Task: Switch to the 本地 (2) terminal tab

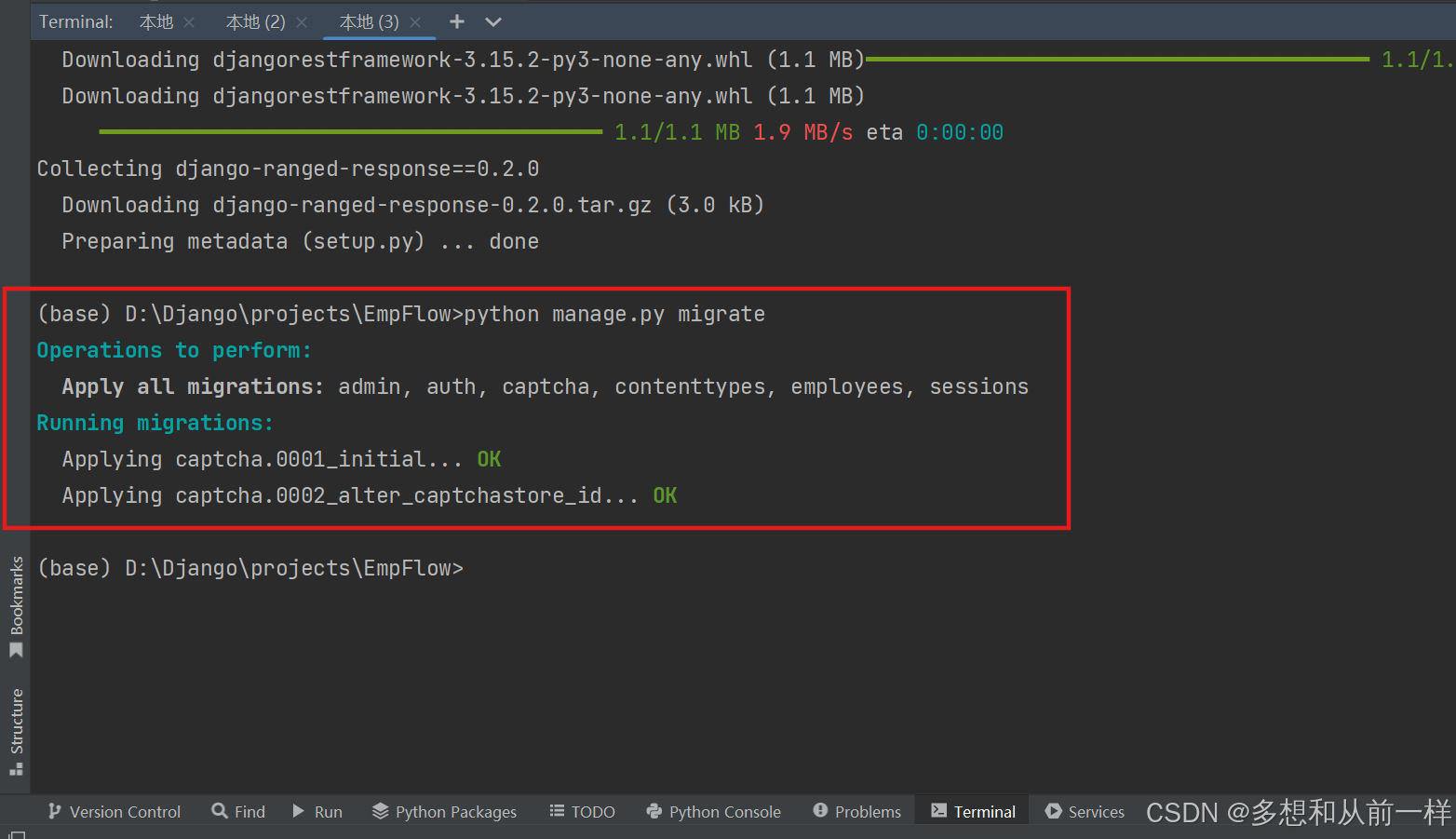Action: (256, 21)
